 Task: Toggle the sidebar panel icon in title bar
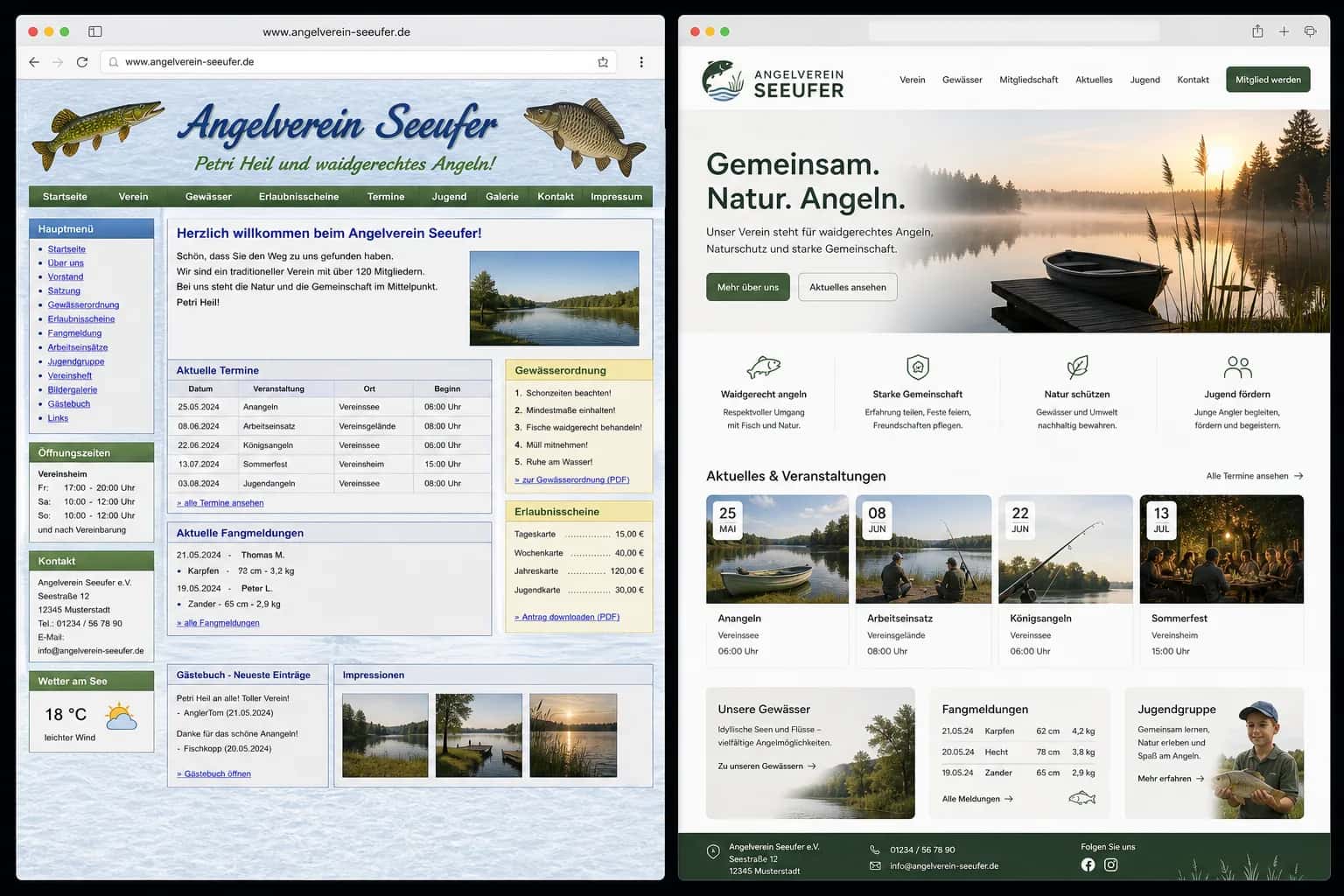[x=95, y=31]
